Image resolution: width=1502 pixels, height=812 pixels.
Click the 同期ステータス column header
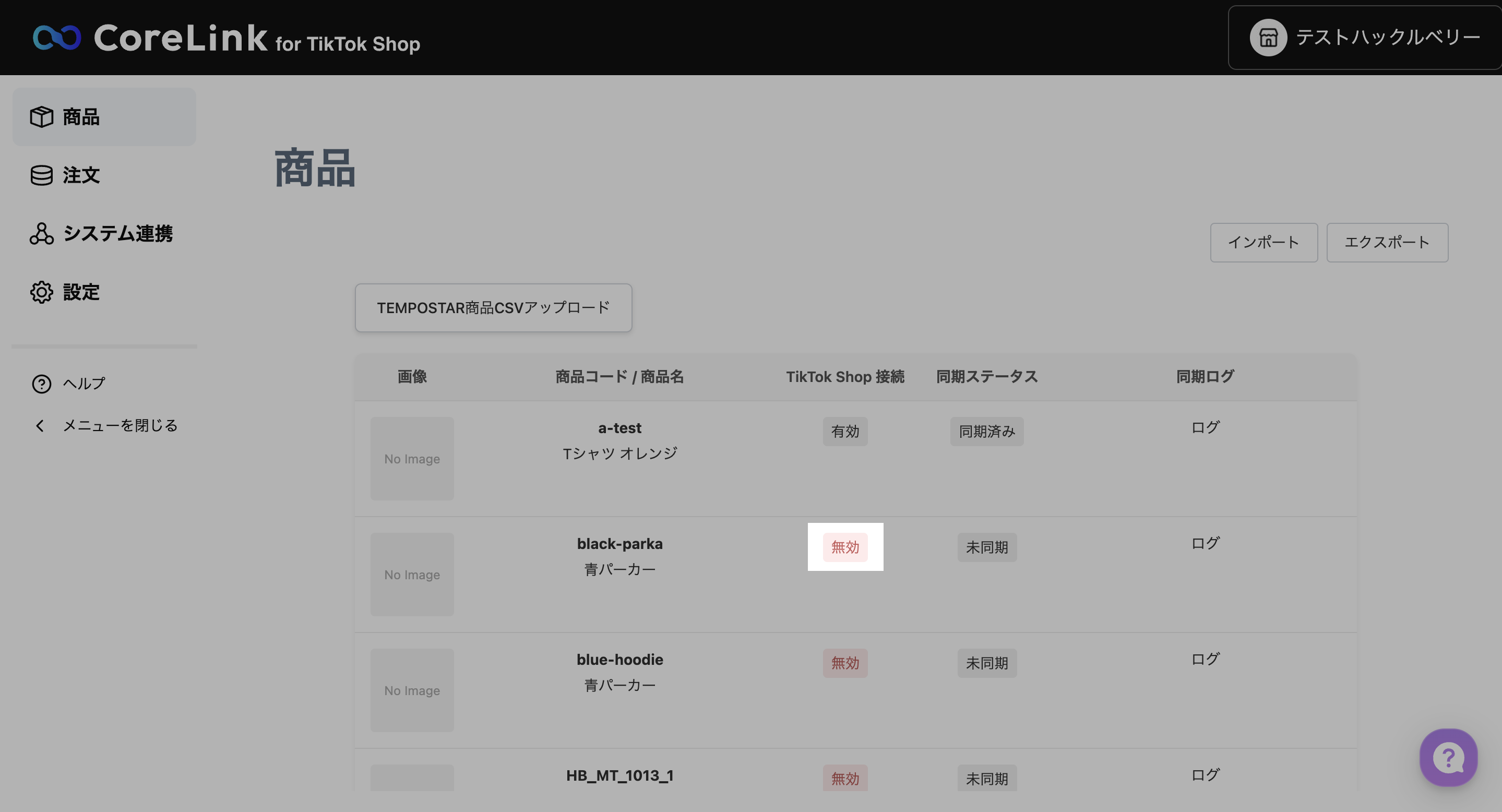click(986, 377)
